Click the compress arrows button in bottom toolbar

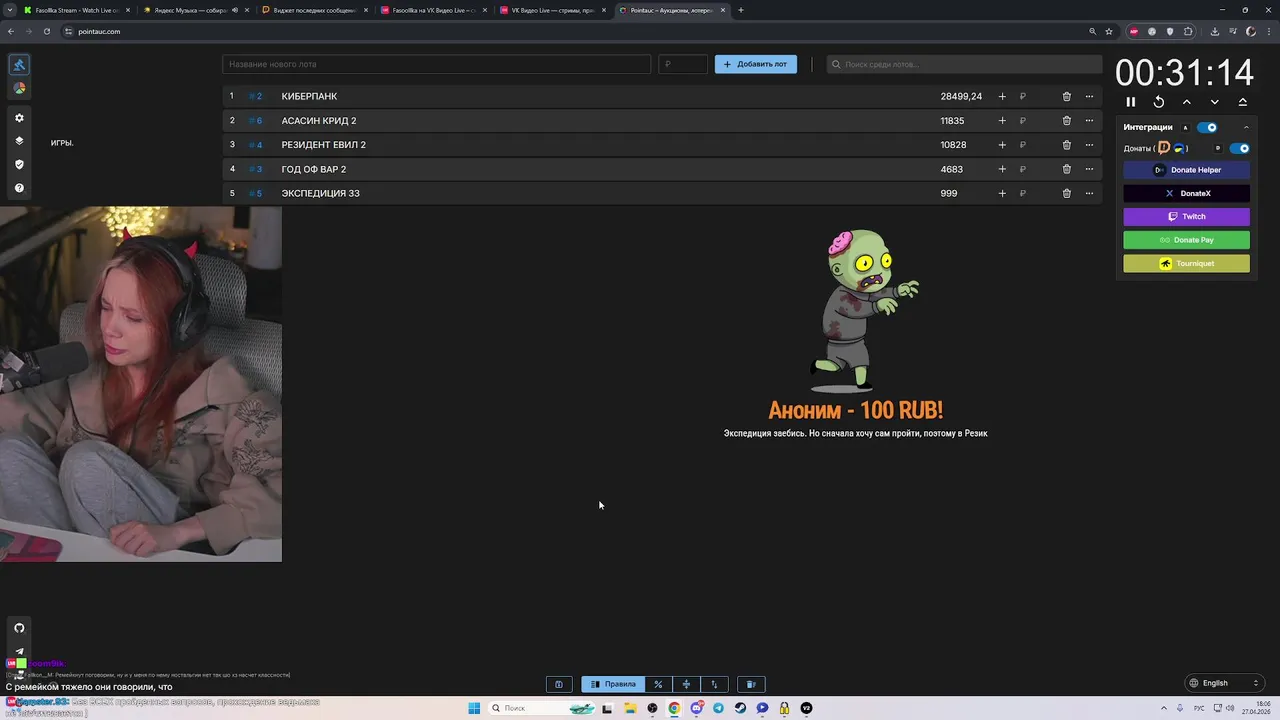686,684
